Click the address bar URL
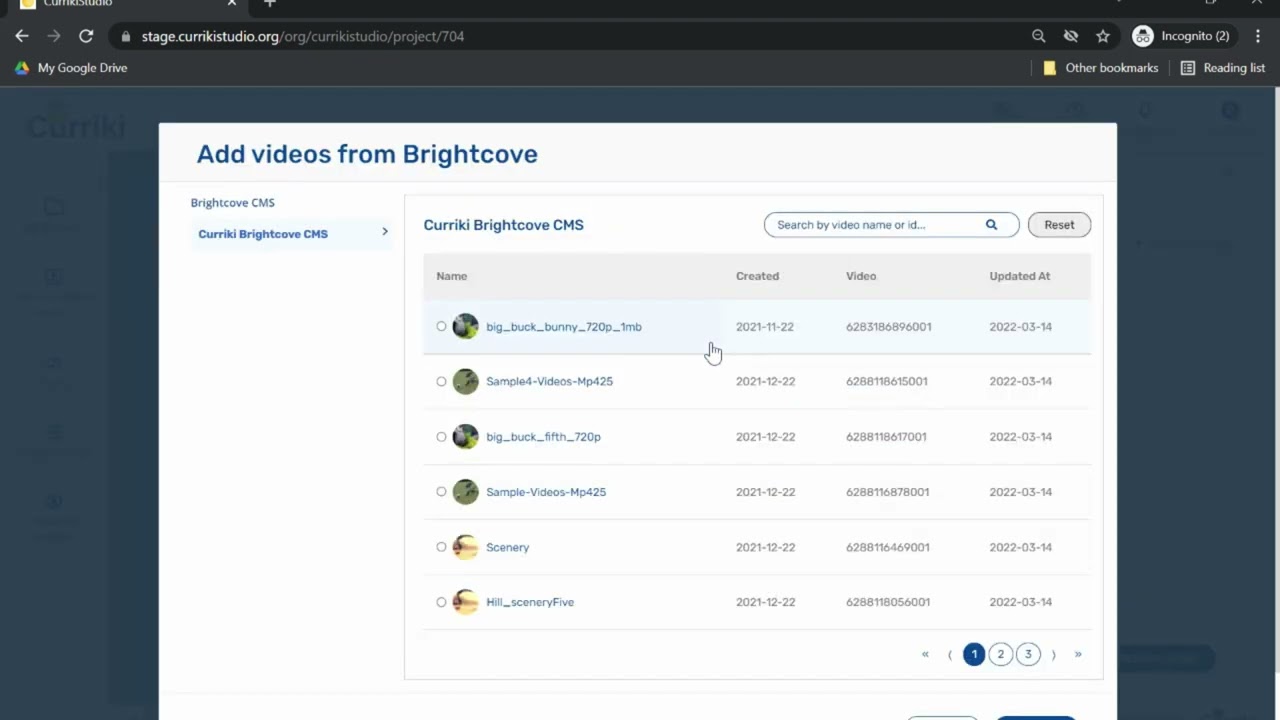Viewport: 1280px width, 720px height. coord(303,36)
